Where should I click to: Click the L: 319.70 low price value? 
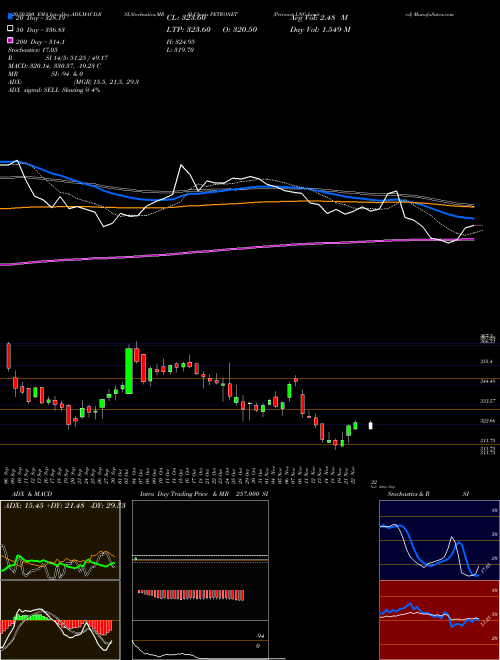point(180,50)
